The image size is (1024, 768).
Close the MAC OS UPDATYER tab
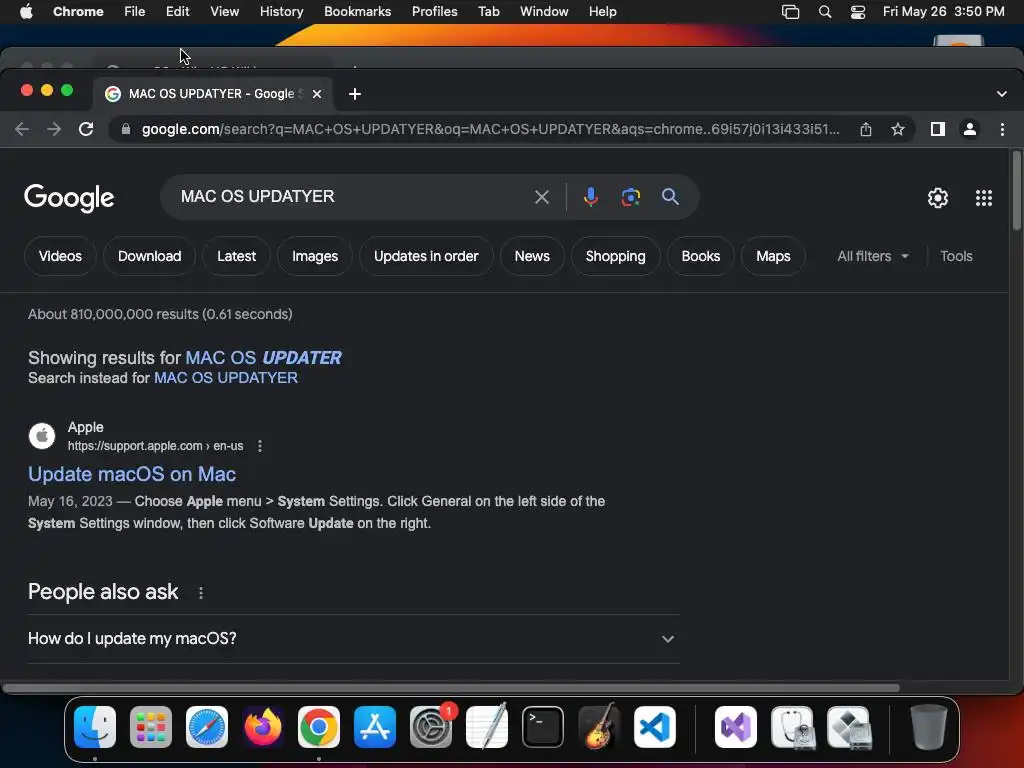[x=317, y=94]
